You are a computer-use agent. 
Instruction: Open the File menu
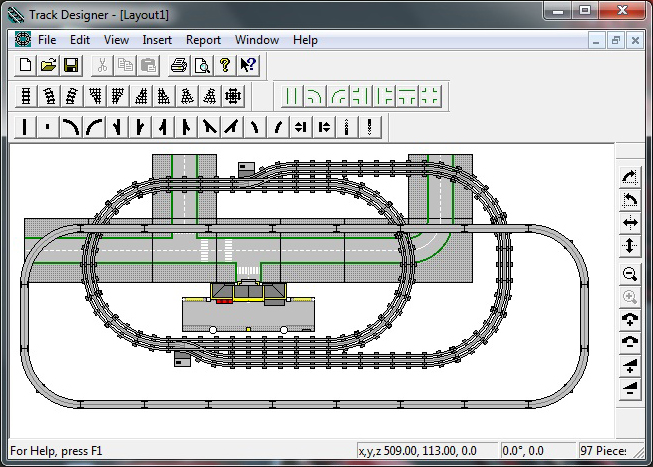(x=47, y=40)
